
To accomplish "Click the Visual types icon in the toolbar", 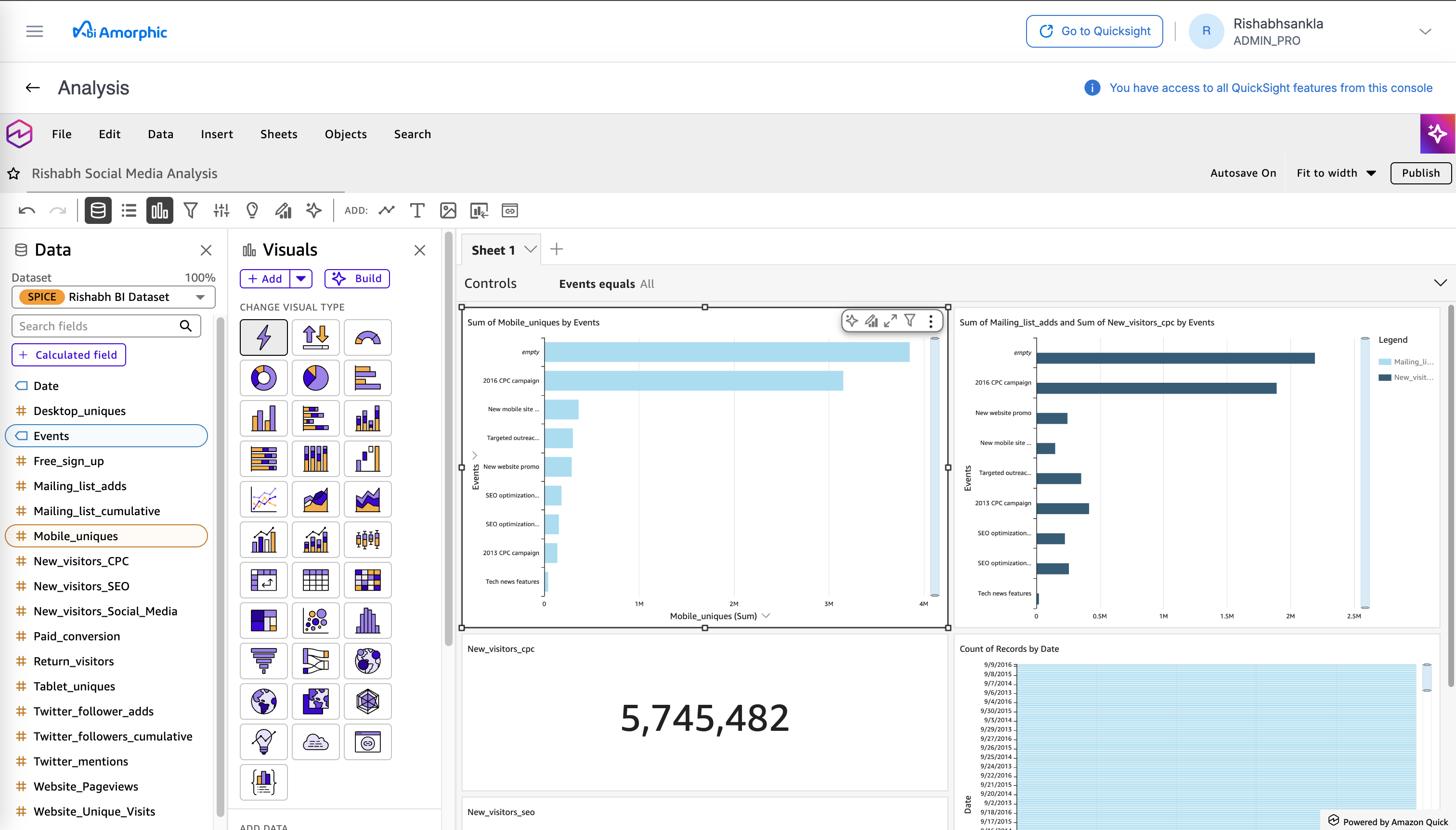I will [159, 210].
